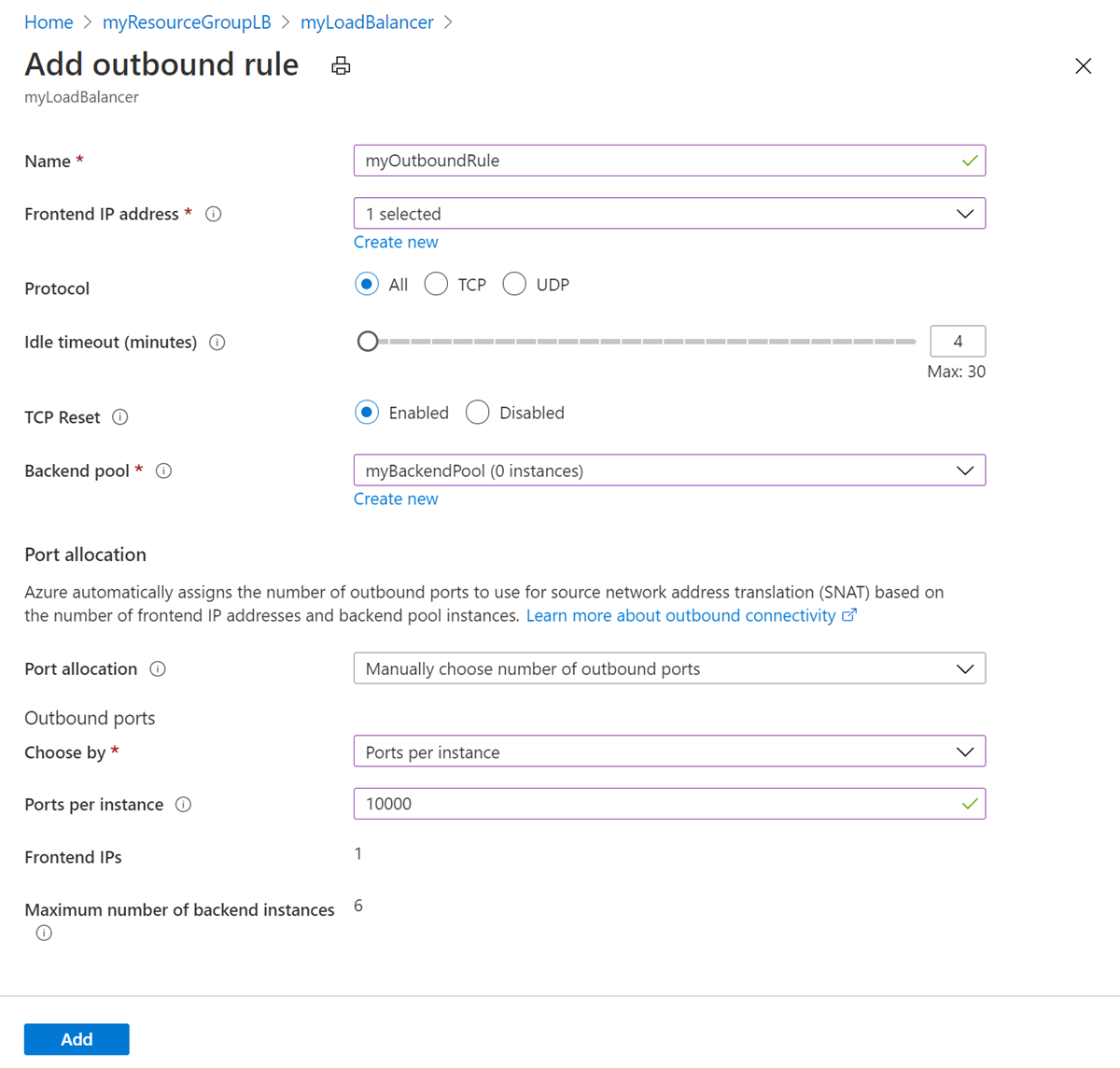Viewport: 1120px width, 1068px height.
Task: Show the TCP Reset info tooltip
Action: (120, 417)
